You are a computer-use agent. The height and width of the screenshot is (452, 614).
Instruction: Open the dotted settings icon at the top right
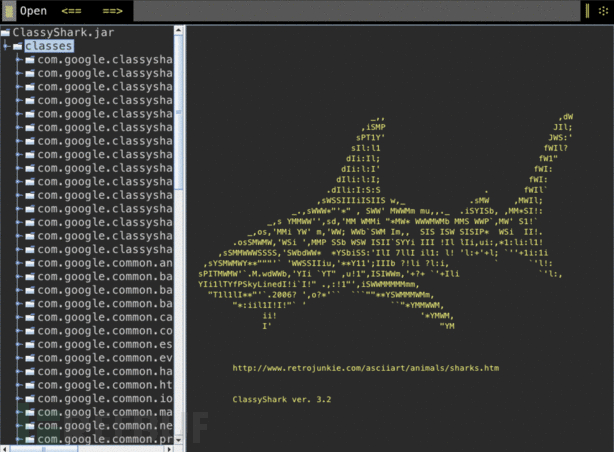point(603,11)
